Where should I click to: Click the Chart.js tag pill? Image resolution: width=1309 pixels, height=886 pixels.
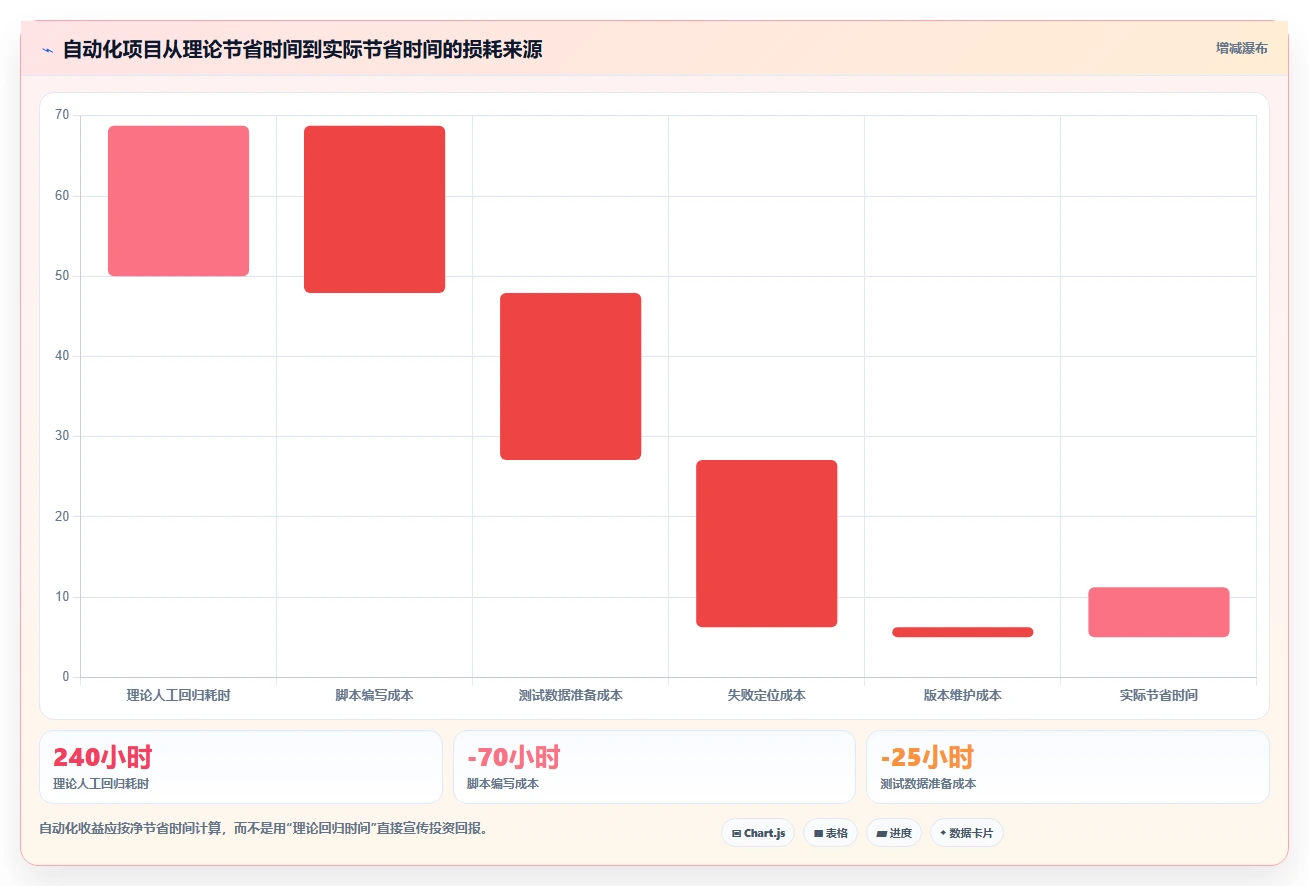pyautogui.click(x=758, y=833)
